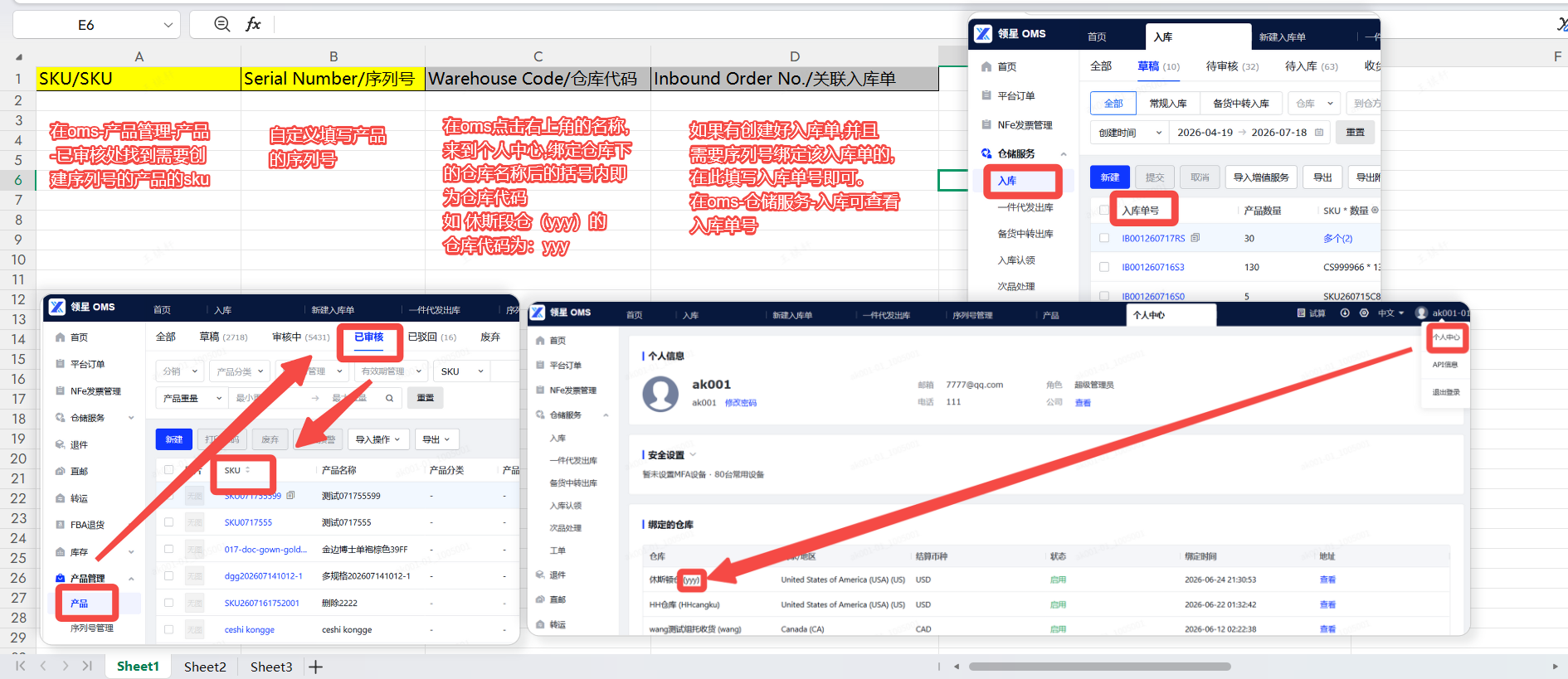Image resolution: width=1568 pixels, height=679 pixels.
Task: Open the 仓库 dropdown in the inbound list picture
Action: 1314,104
